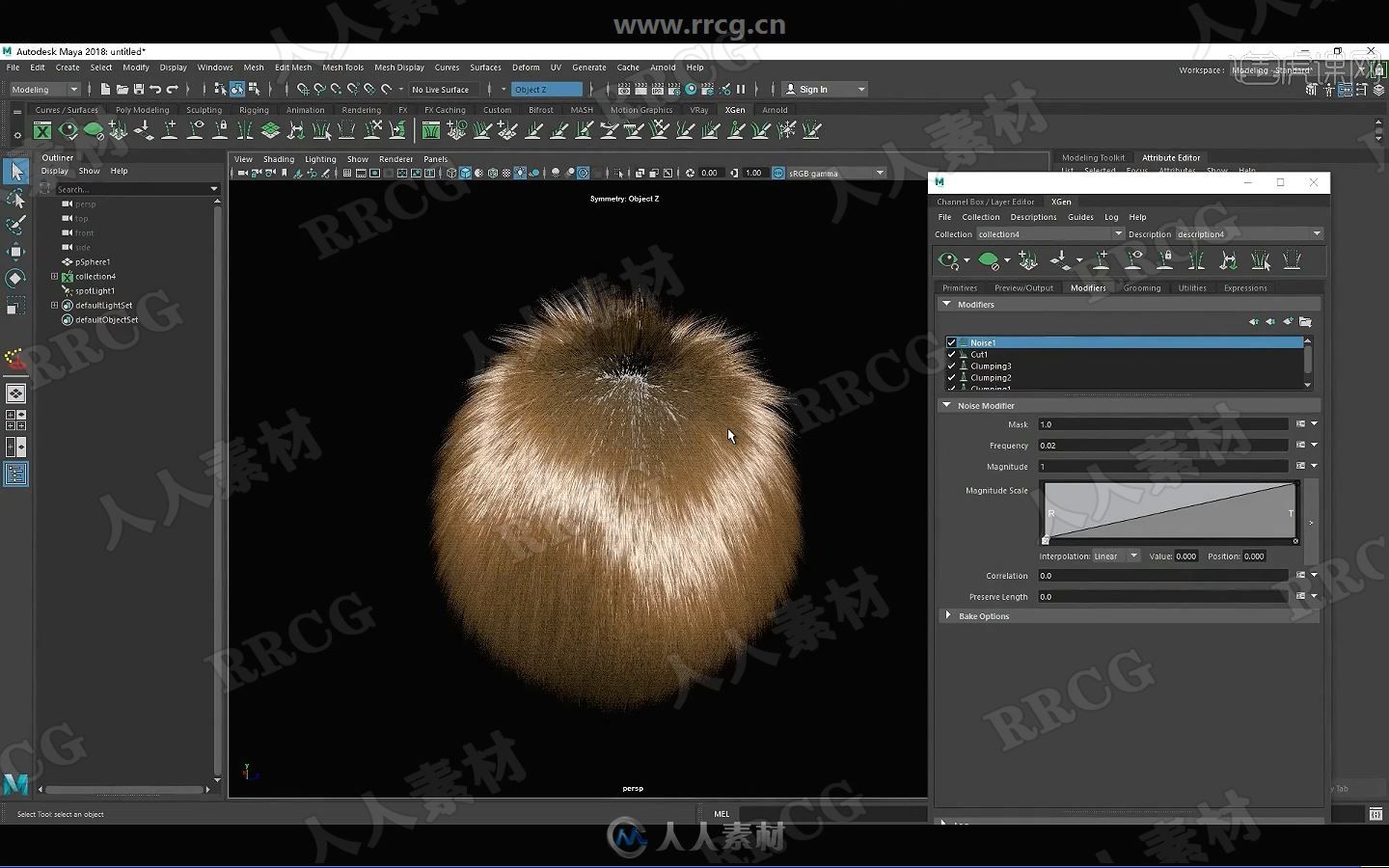Expand defaultLightSet in Outliner
The width and height of the screenshot is (1389, 868).
pos(54,305)
